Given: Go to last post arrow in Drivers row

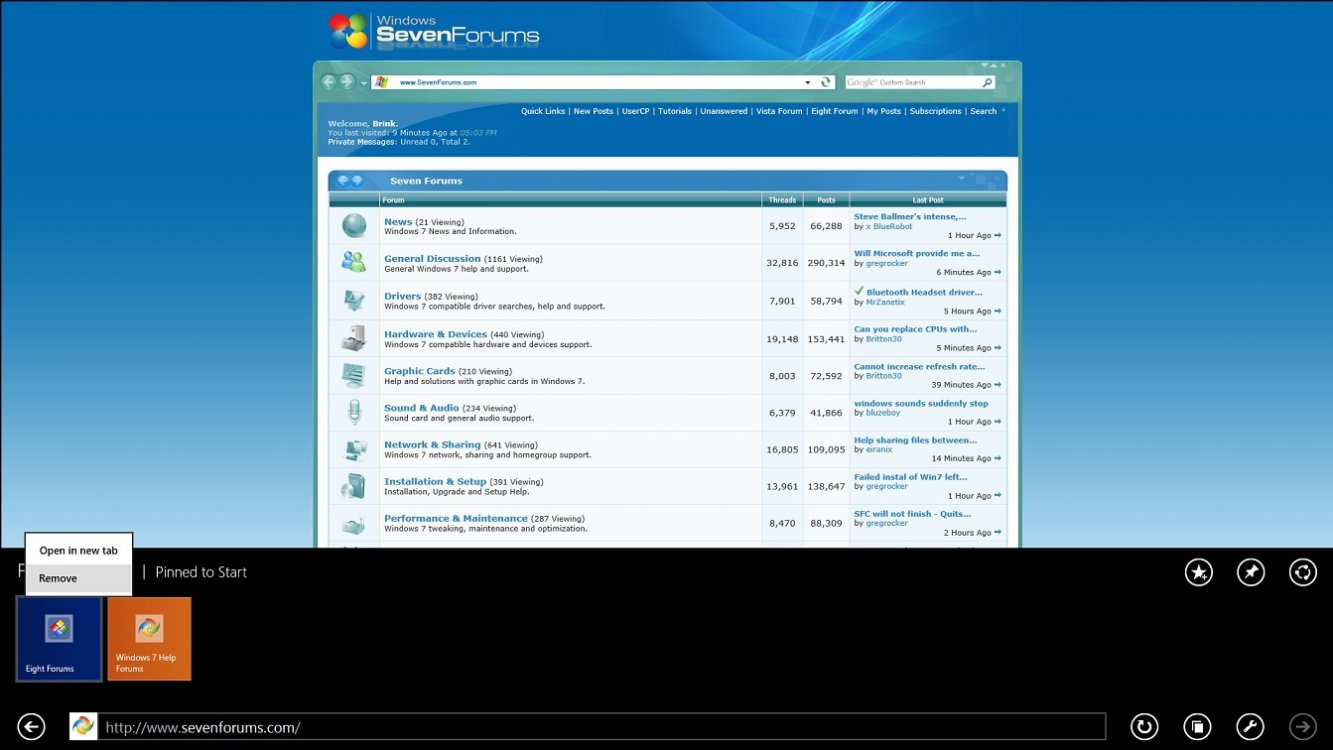Looking at the screenshot, I should [997, 311].
